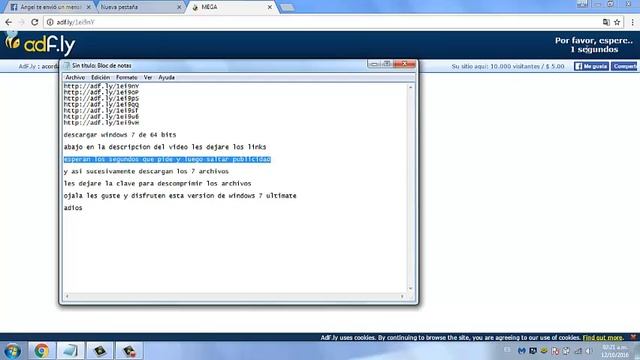The width and height of the screenshot is (640, 360).
Task: Open Archivo menu in Bloc de notas
Action: [75, 77]
